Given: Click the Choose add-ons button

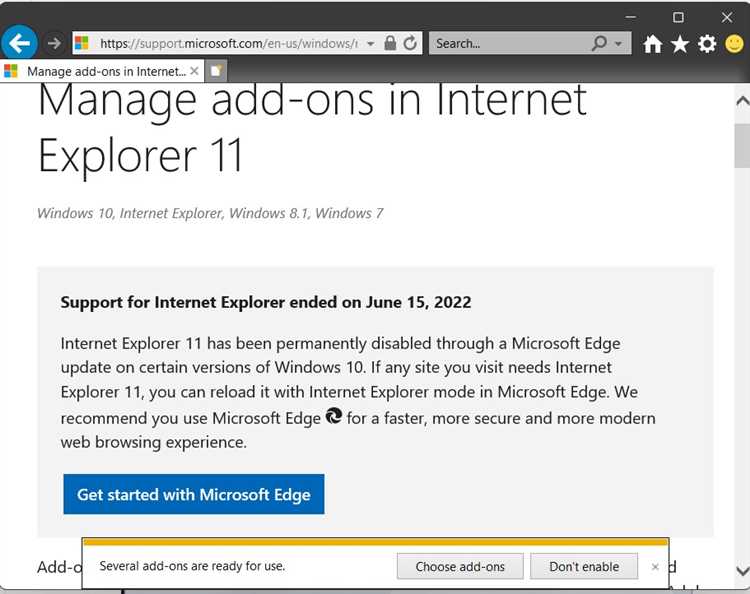Looking at the screenshot, I should click(x=460, y=566).
